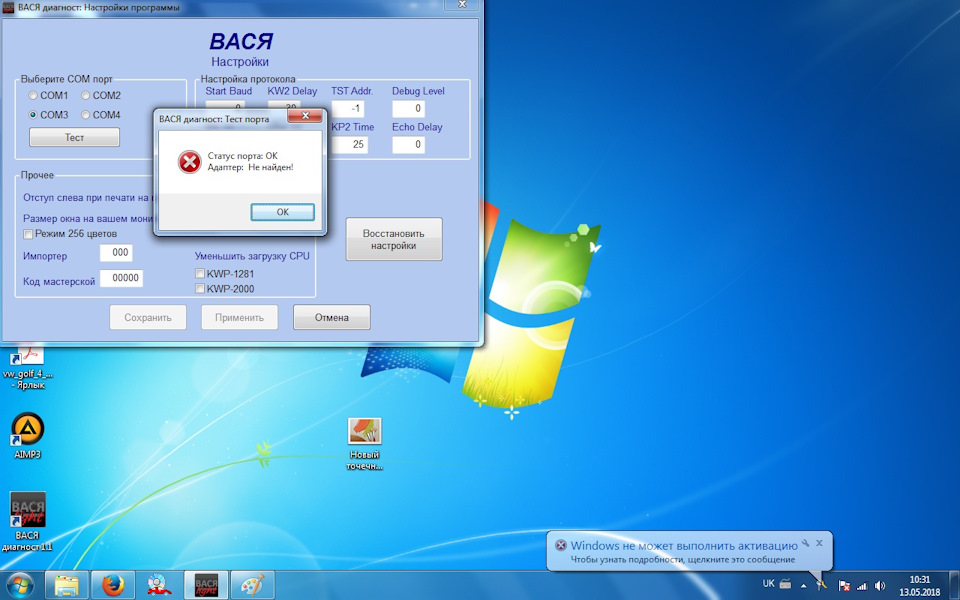The image size is (960, 600).
Task: Select COM1 port radio button
Action: pyautogui.click(x=33, y=96)
